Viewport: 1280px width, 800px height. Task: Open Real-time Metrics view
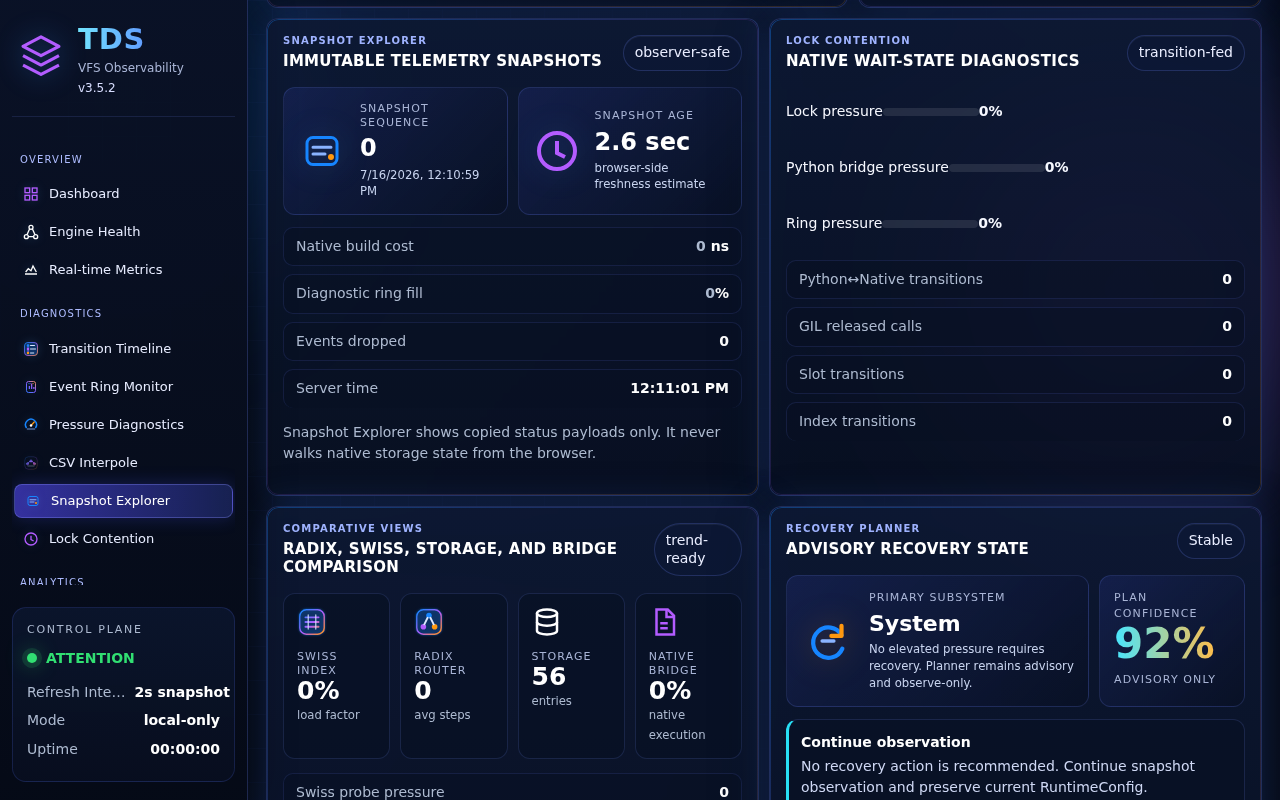[x=123, y=270]
